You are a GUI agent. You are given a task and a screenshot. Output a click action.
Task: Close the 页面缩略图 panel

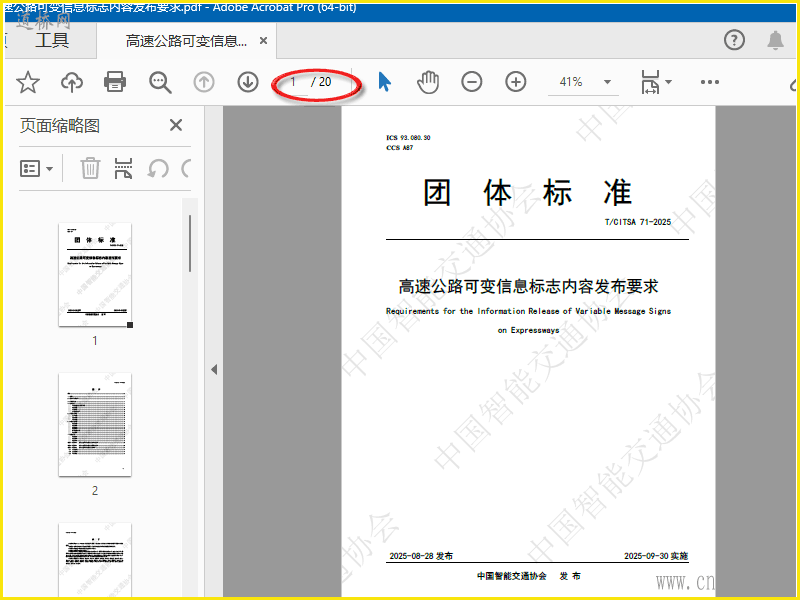tap(176, 125)
